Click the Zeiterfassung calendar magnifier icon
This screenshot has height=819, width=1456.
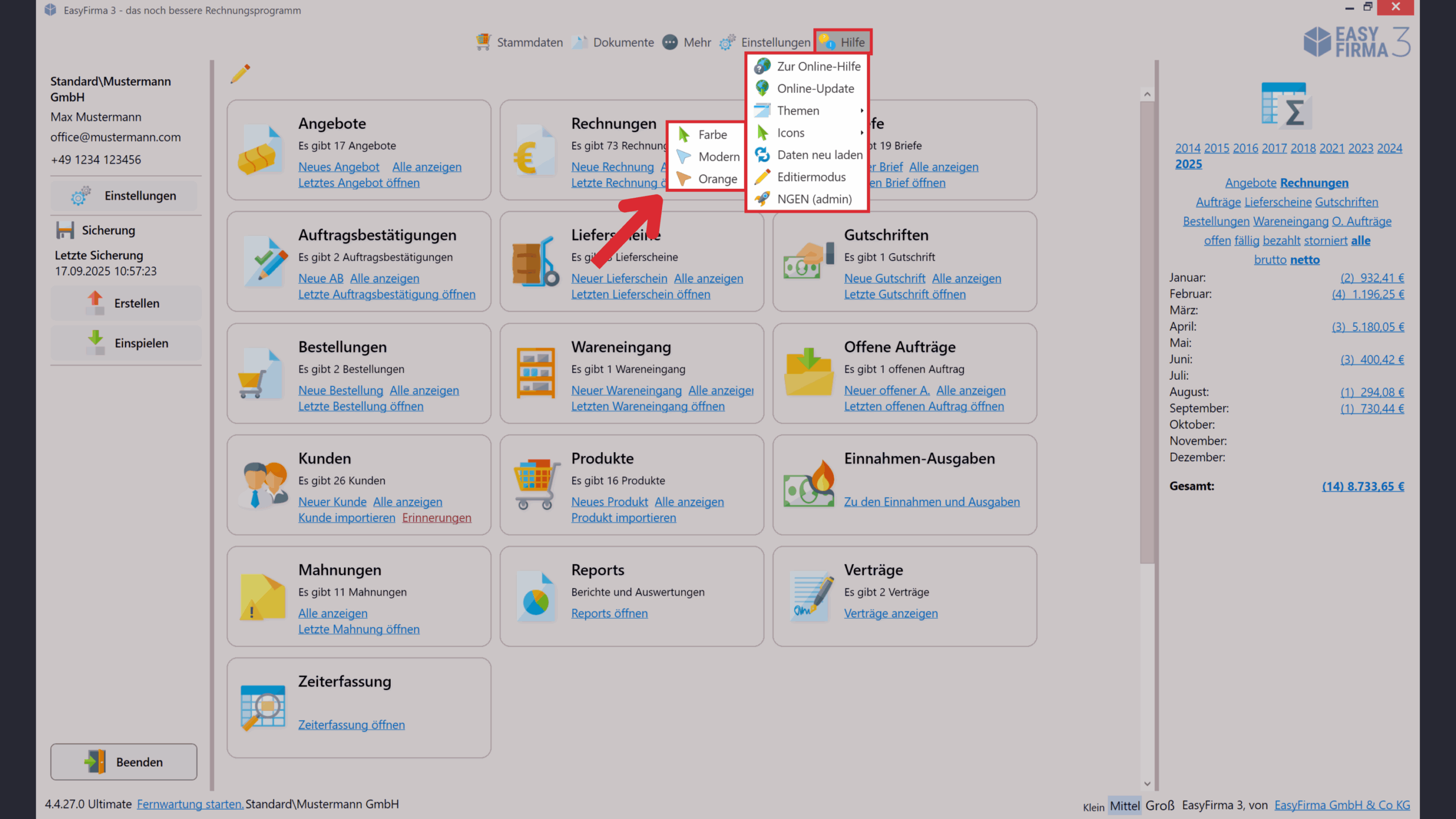262,707
